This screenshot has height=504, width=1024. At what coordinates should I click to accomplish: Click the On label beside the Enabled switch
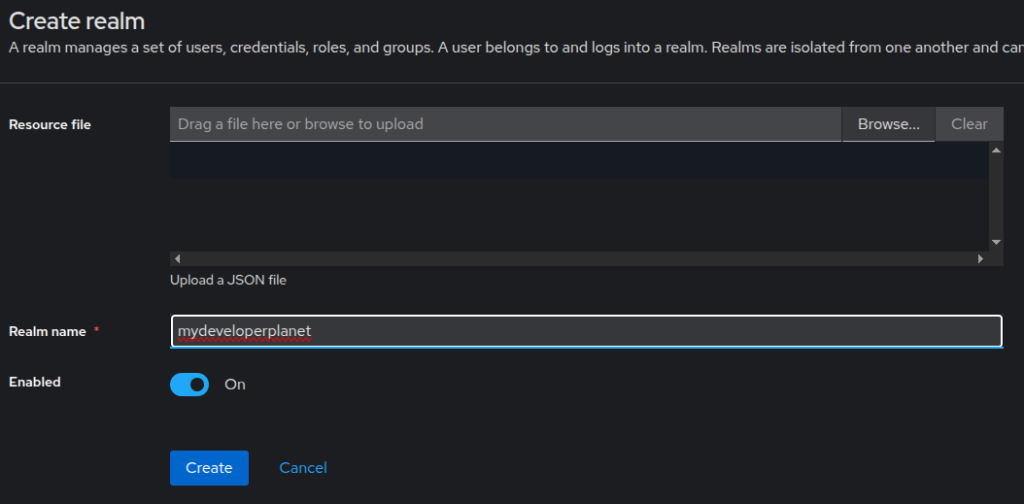click(x=235, y=385)
